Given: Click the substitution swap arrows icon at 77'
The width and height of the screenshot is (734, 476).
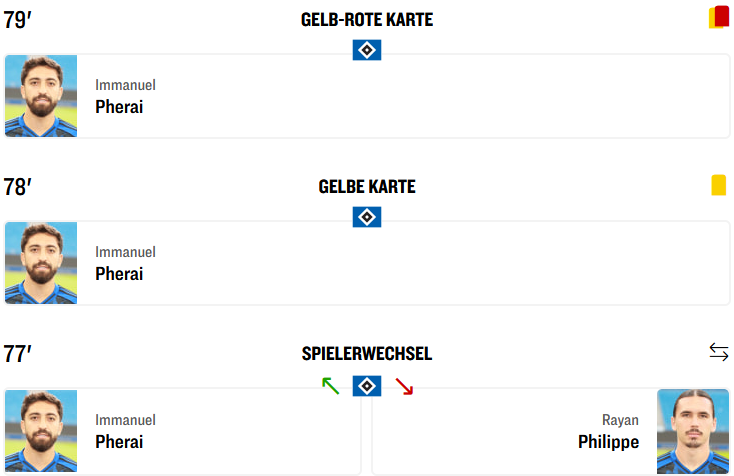Looking at the screenshot, I should coord(719,351).
